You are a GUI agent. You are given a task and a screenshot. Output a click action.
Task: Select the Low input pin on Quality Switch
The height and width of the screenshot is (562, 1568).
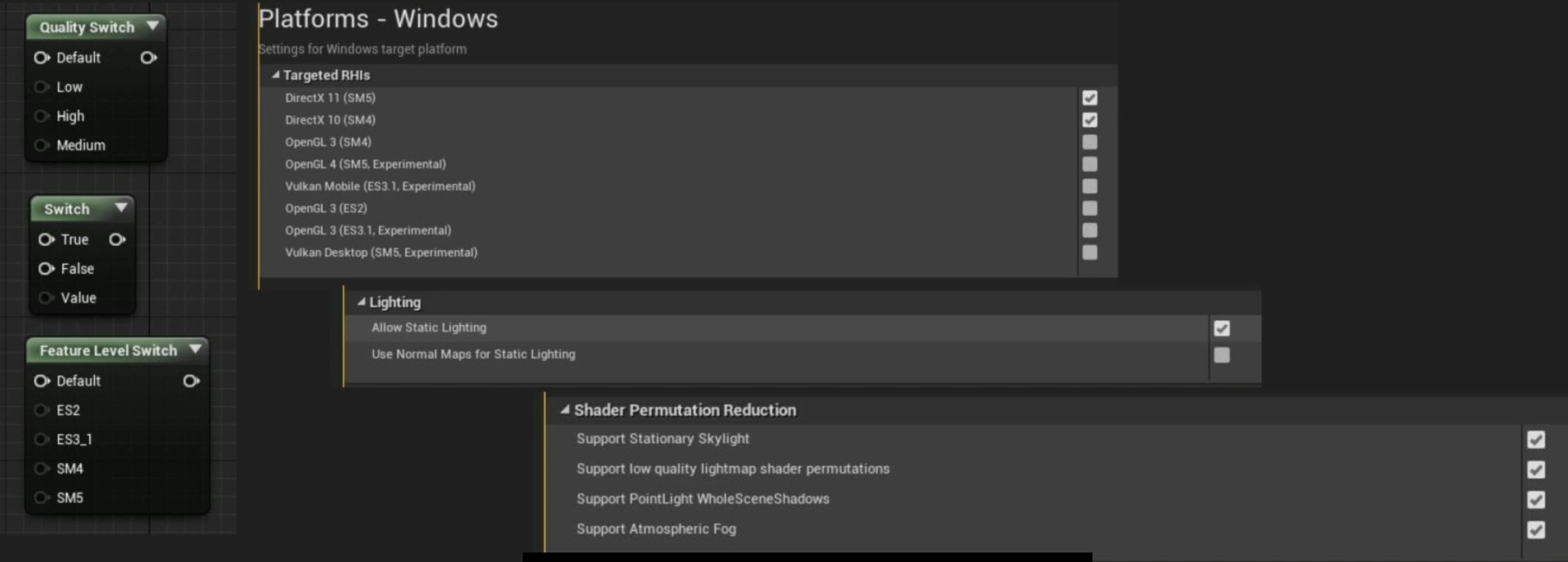tap(42, 87)
